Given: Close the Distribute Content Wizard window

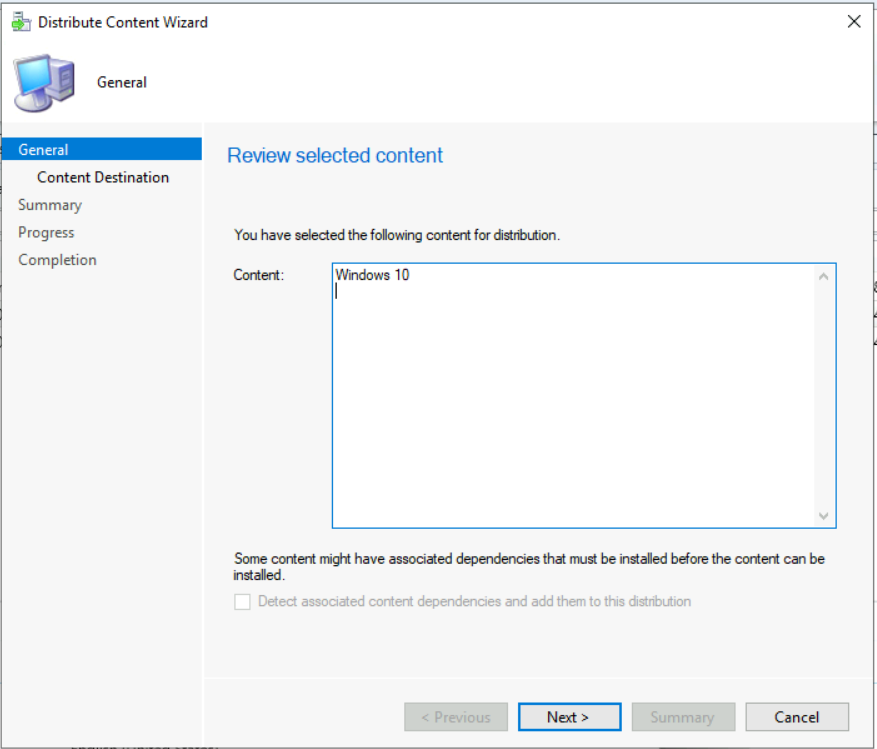Looking at the screenshot, I should coord(854,22).
